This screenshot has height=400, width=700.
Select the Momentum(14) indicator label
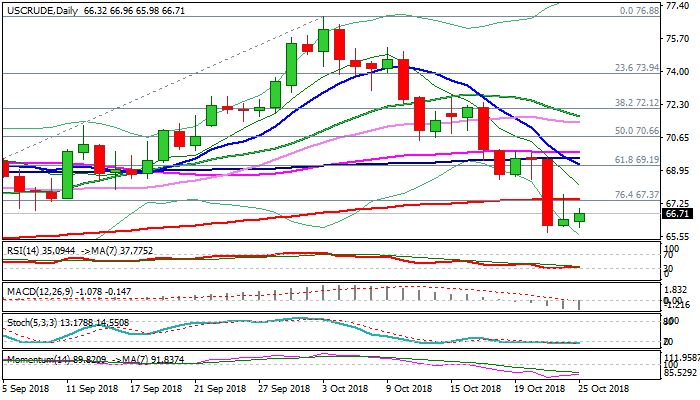click(x=37, y=355)
